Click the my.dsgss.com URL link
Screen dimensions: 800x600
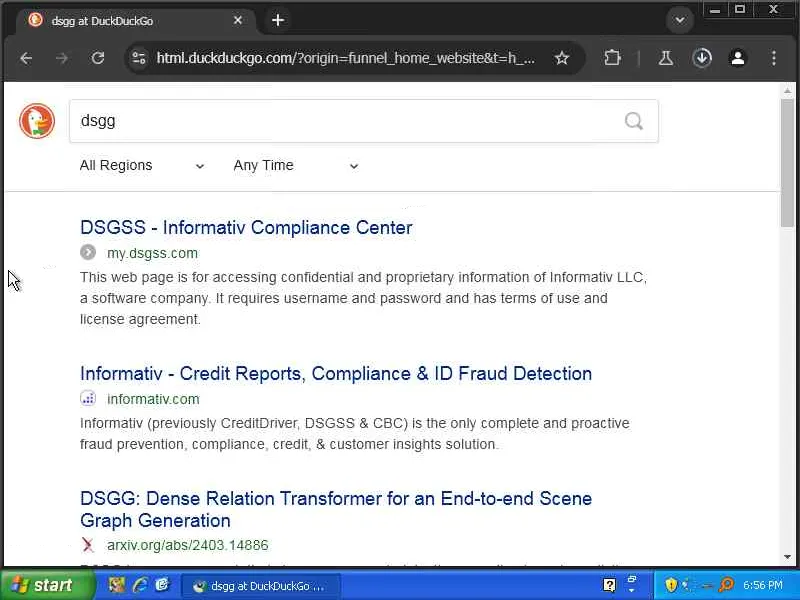point(152,253)
